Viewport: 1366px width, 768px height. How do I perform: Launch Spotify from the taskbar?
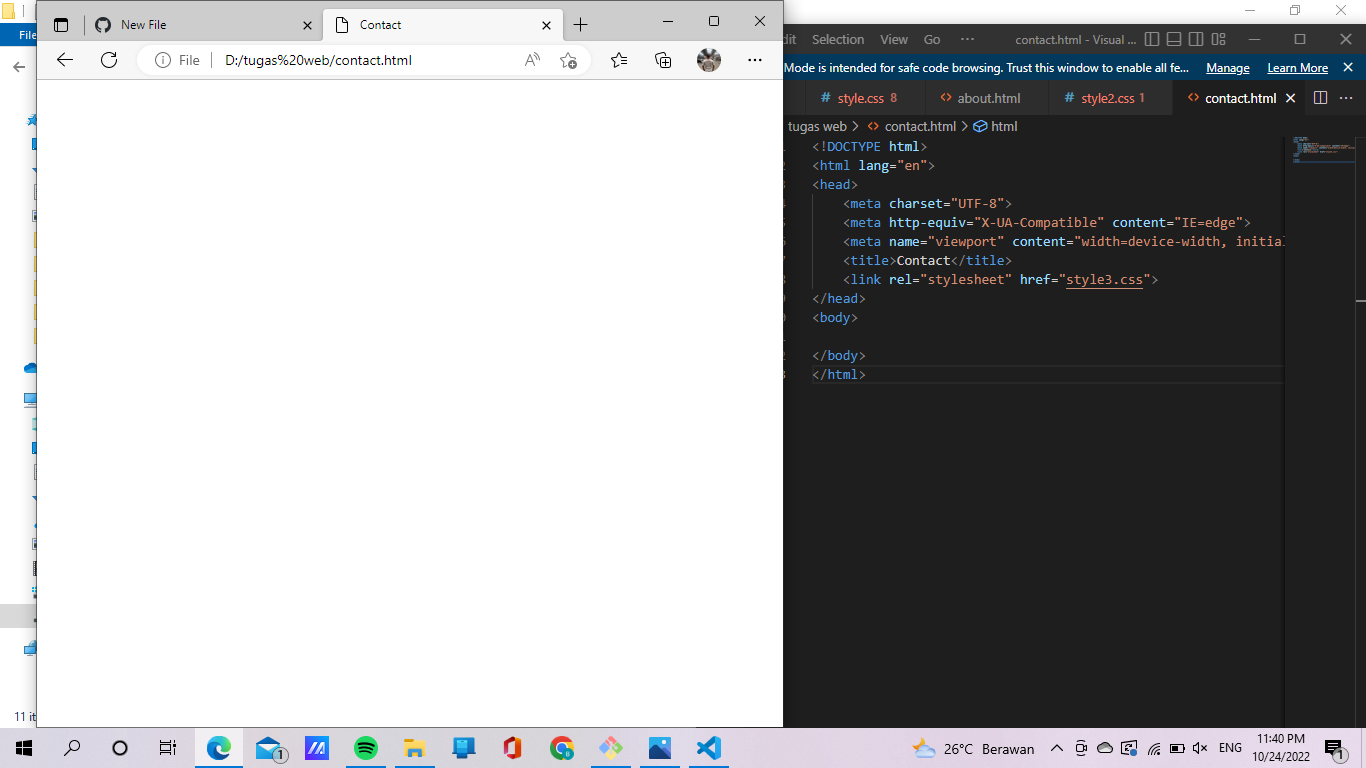tap(366, 747)
